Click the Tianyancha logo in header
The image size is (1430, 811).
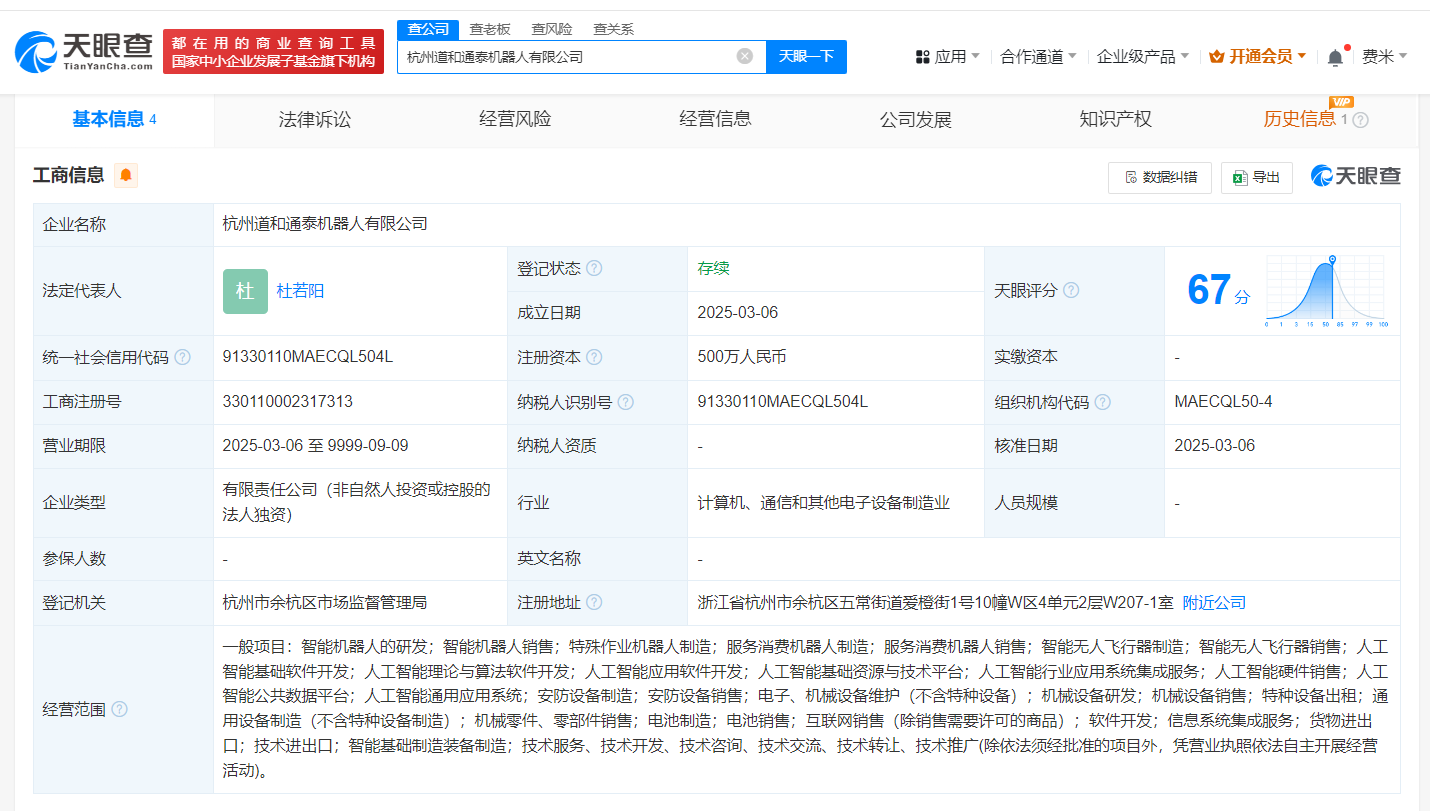(84, 51)
